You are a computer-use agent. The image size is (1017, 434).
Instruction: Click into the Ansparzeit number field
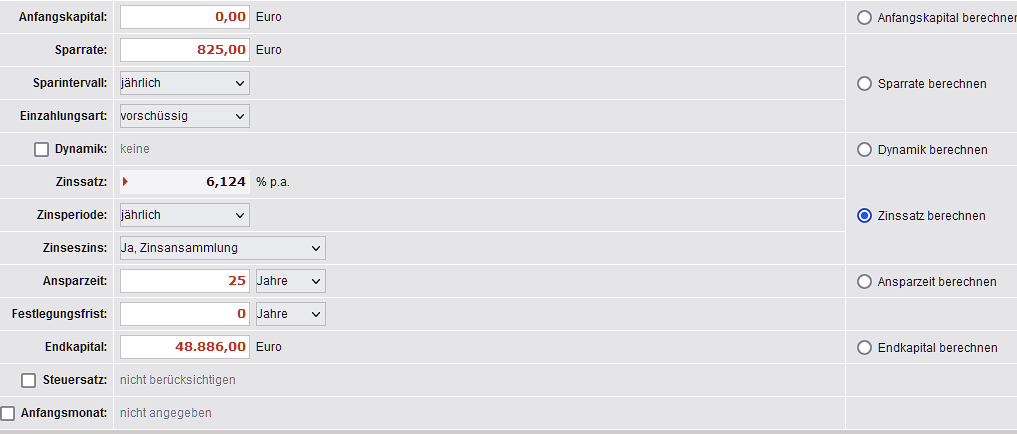184,281
